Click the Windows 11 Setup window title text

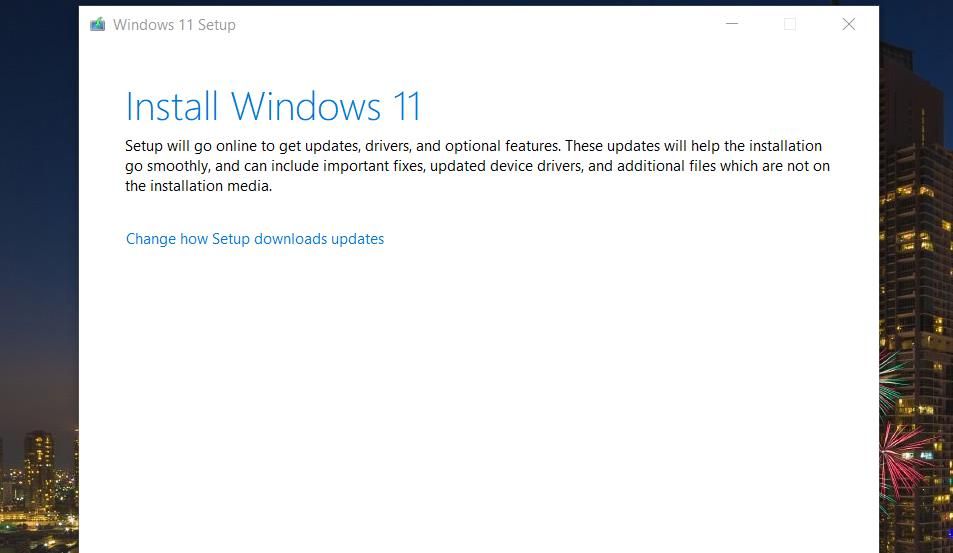pyautogui.click(x=174, y=25)
